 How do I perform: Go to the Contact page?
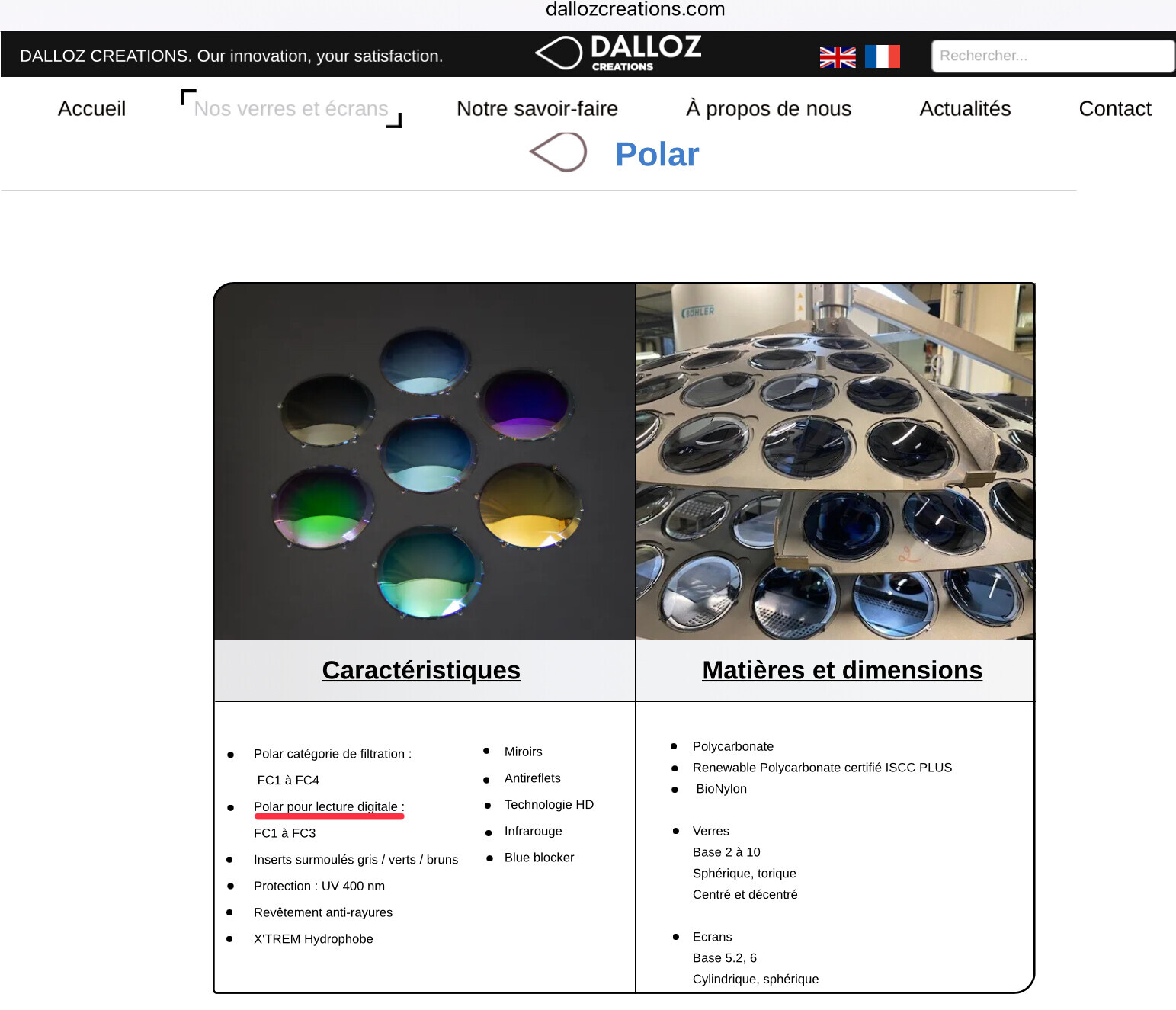tap(1115, 109)
